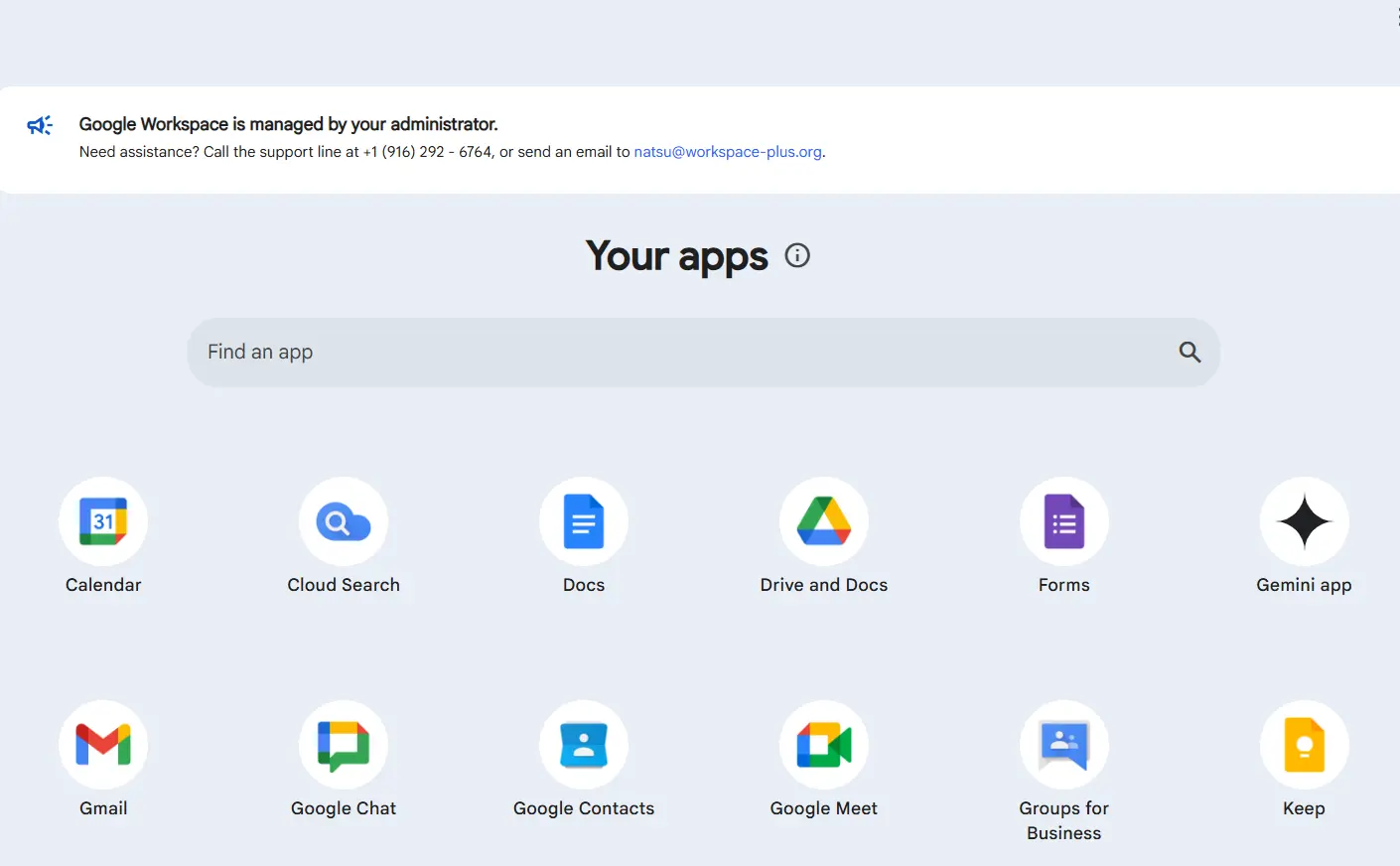Click the Your apps heading
This screenshot has width=1400, height=866.
coord(677,256)
